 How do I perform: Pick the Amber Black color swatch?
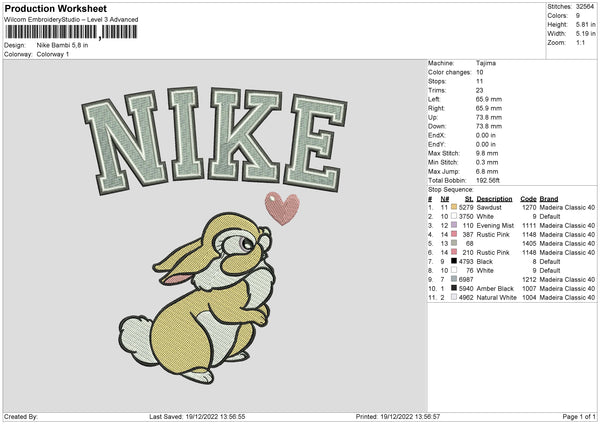[x=454, y=288]
